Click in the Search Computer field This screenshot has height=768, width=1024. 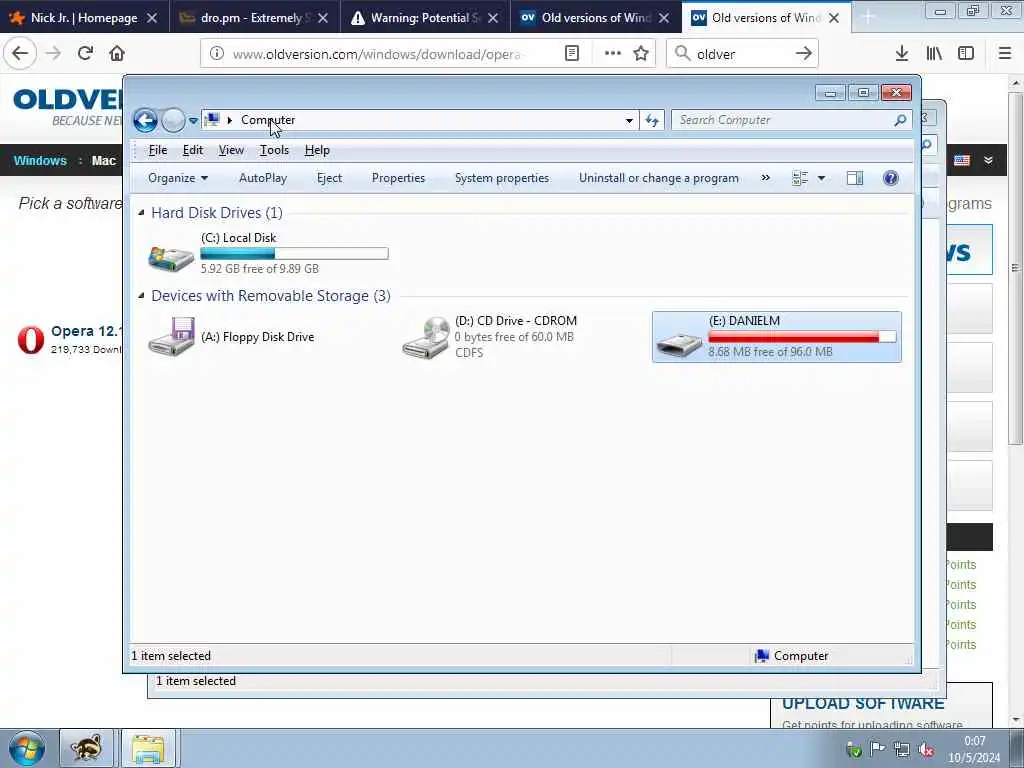click(784, 120)
